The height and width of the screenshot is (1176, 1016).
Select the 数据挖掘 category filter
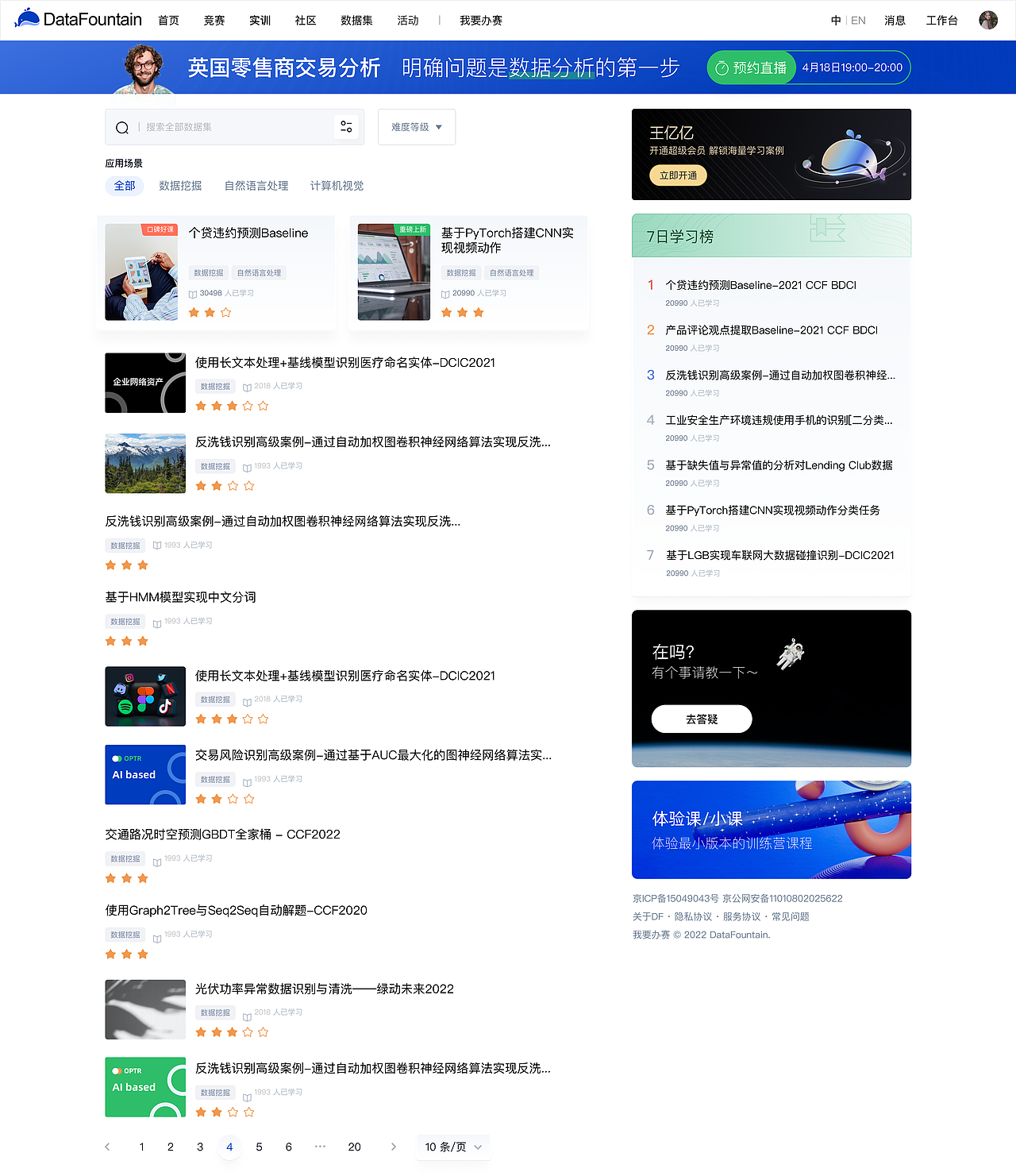coord(180,185)
